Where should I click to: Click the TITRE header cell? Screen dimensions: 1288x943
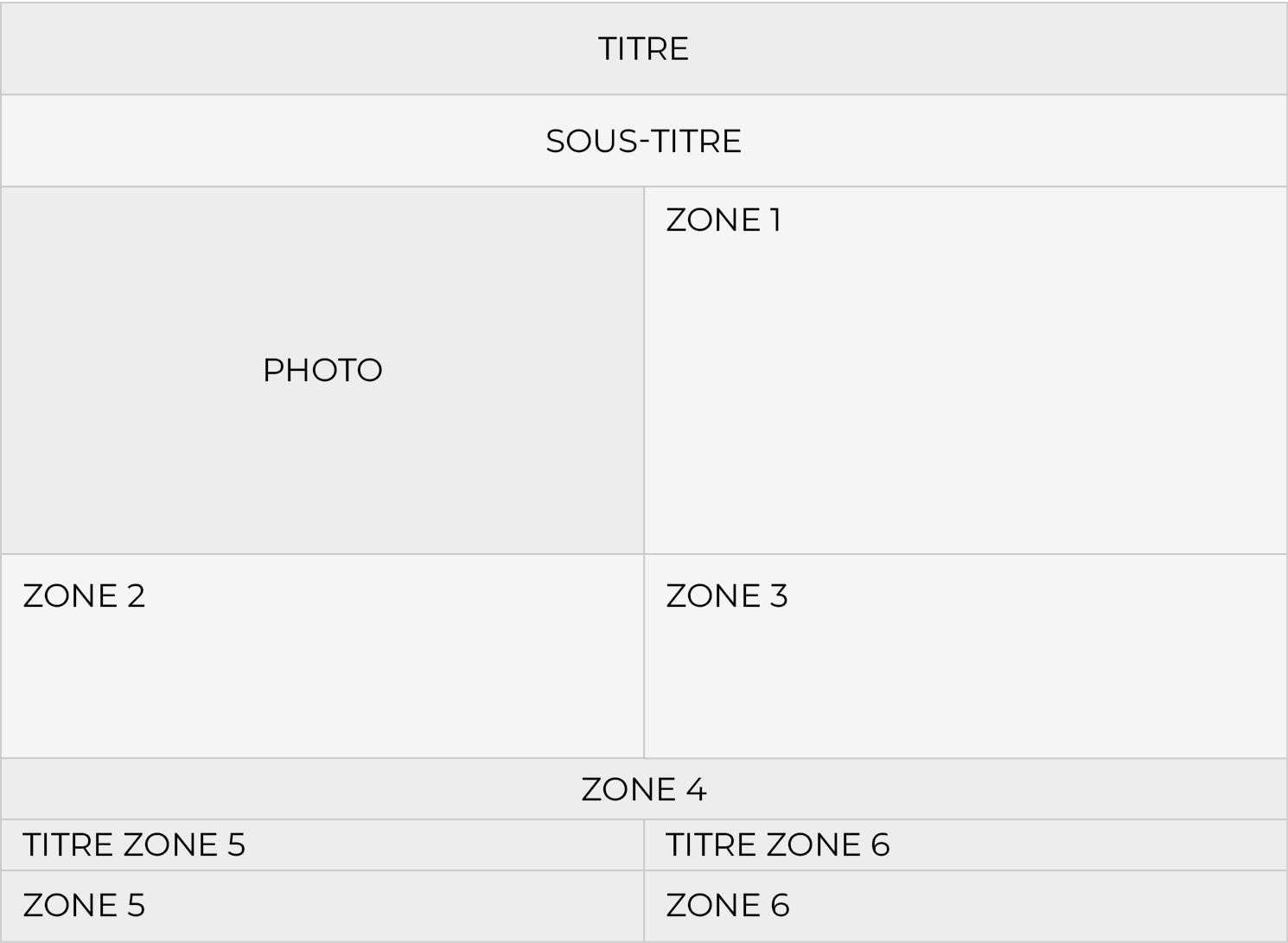643,49
